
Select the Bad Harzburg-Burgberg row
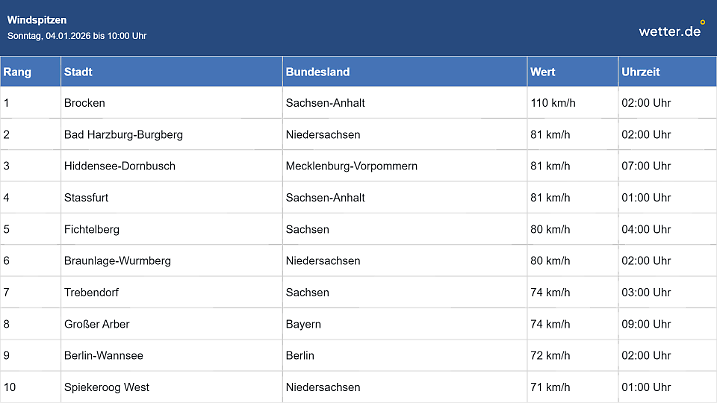(x=123, y=134)
